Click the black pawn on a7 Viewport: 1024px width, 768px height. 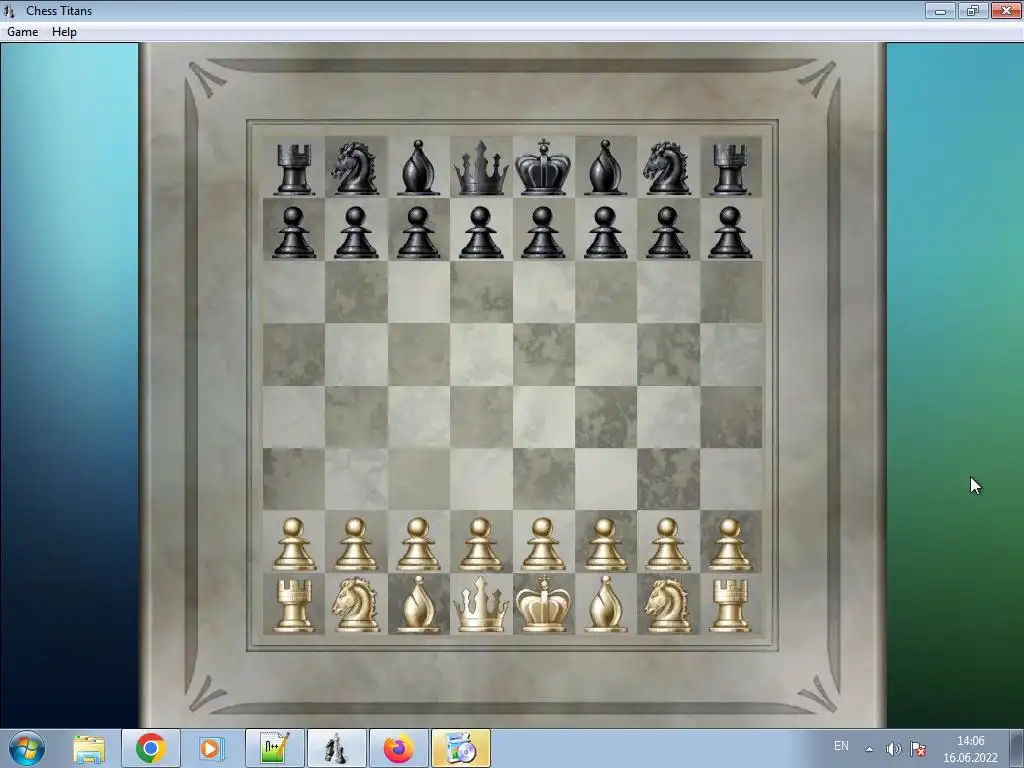(294, 232)
